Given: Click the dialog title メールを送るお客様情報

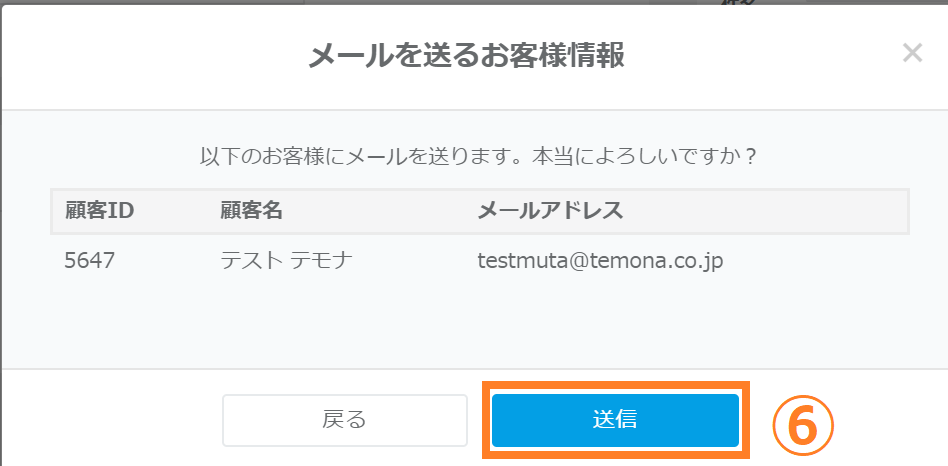Looking at the screenshot, I should click(466, 56).
